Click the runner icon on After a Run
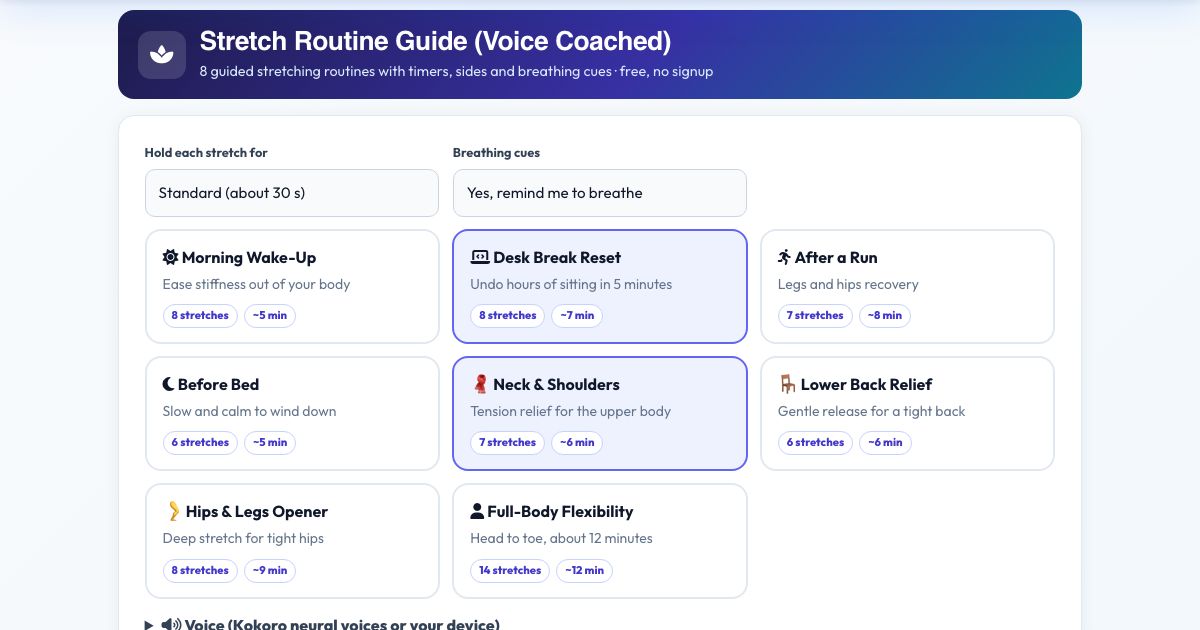 784,257
